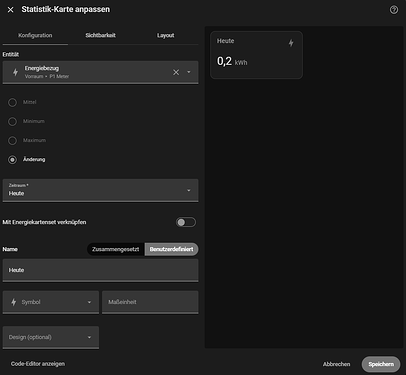This screenshot has height=375, width=406.
Task: Expand the Entität dropdown arrow
Action: 189,72
